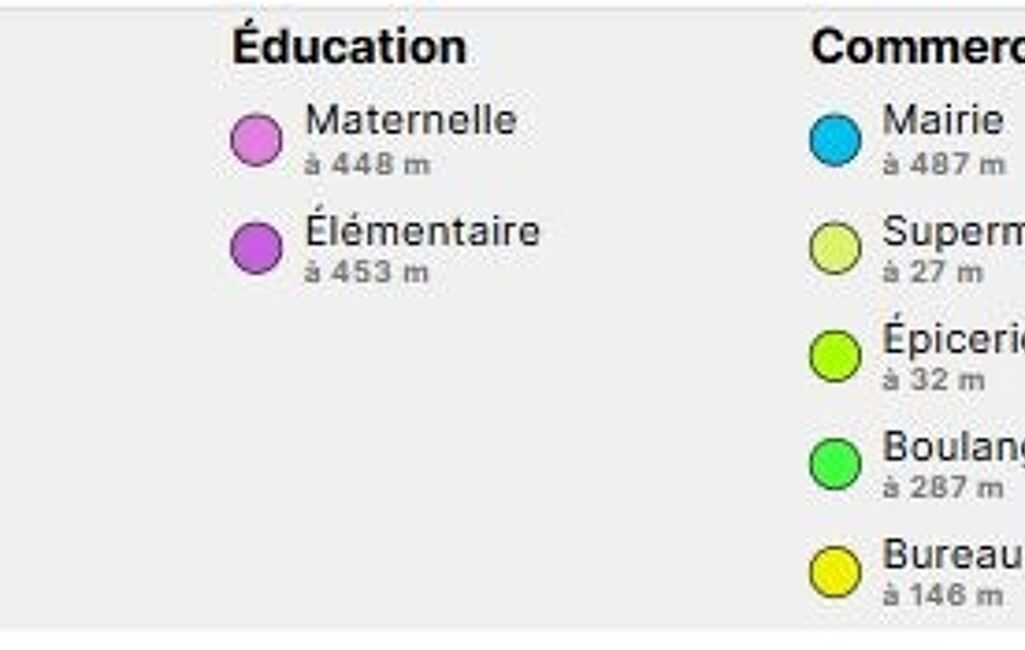Select the Boulangerie label text
The width and height of the screenshot is (1025, 650).
952,447
